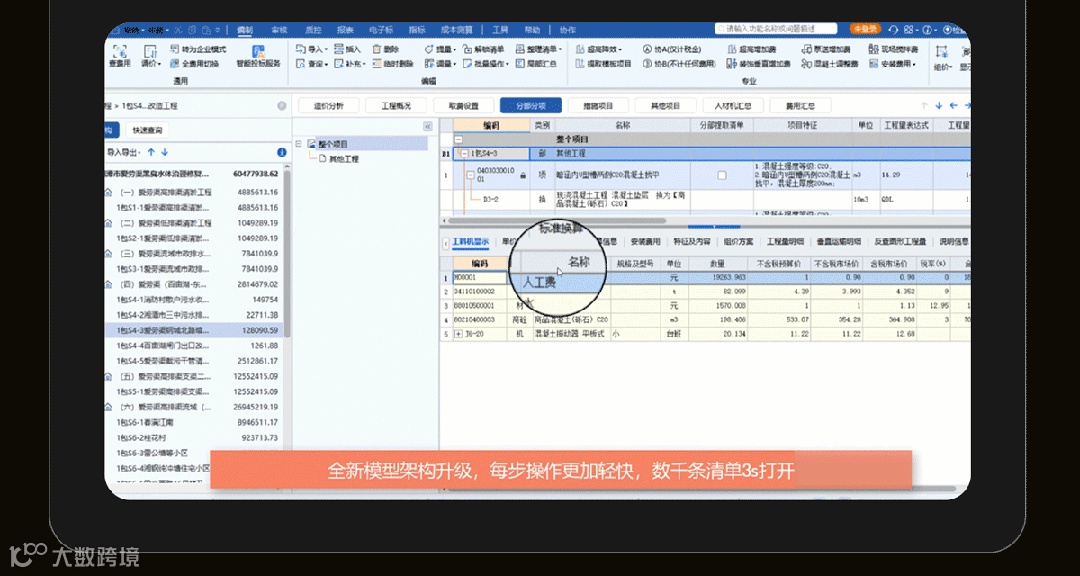The height and width of the screenshot is (576, 1080).
Task: Click the 局部汇总 icon
Action: tap(520, 63)
